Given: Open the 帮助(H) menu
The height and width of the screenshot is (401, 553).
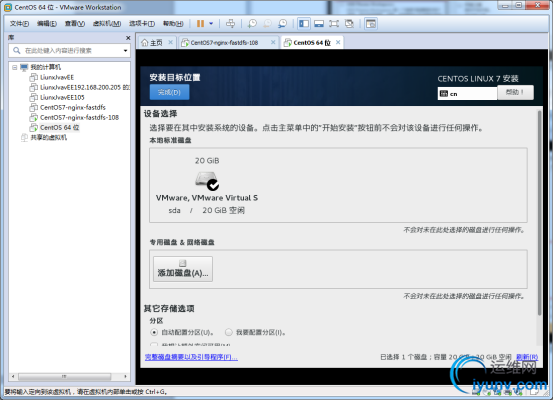Looking at the screenshot, I should click(x=173, y=24).
